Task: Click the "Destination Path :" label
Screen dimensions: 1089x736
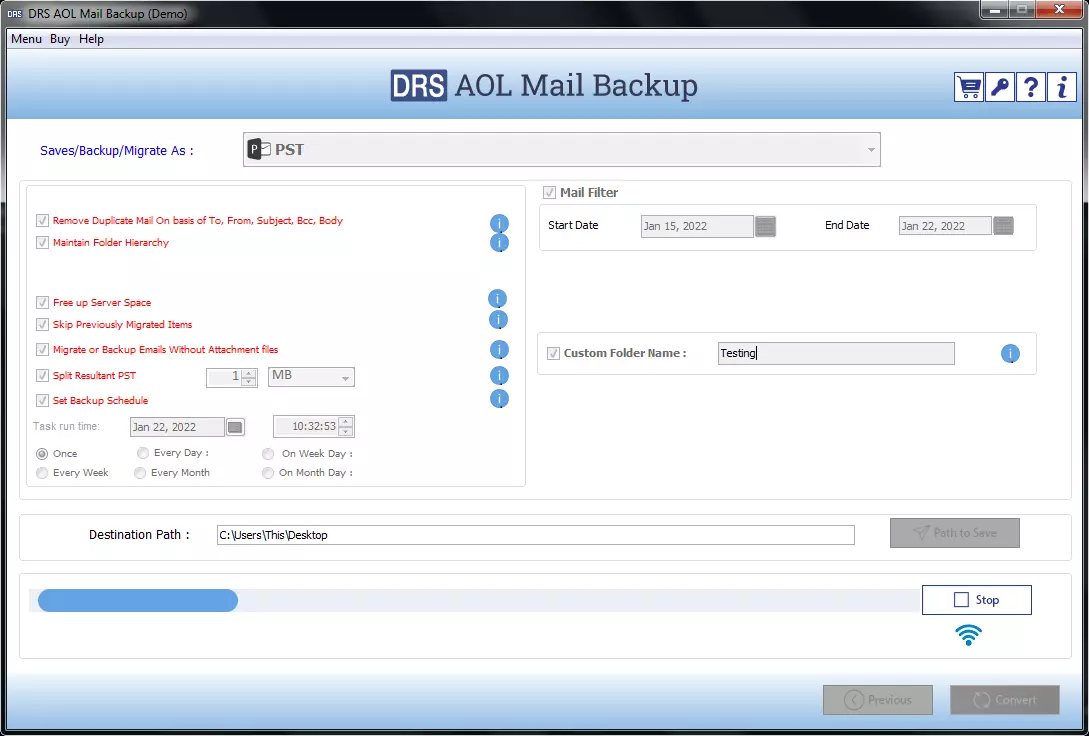Action: (x=139, y=535)
